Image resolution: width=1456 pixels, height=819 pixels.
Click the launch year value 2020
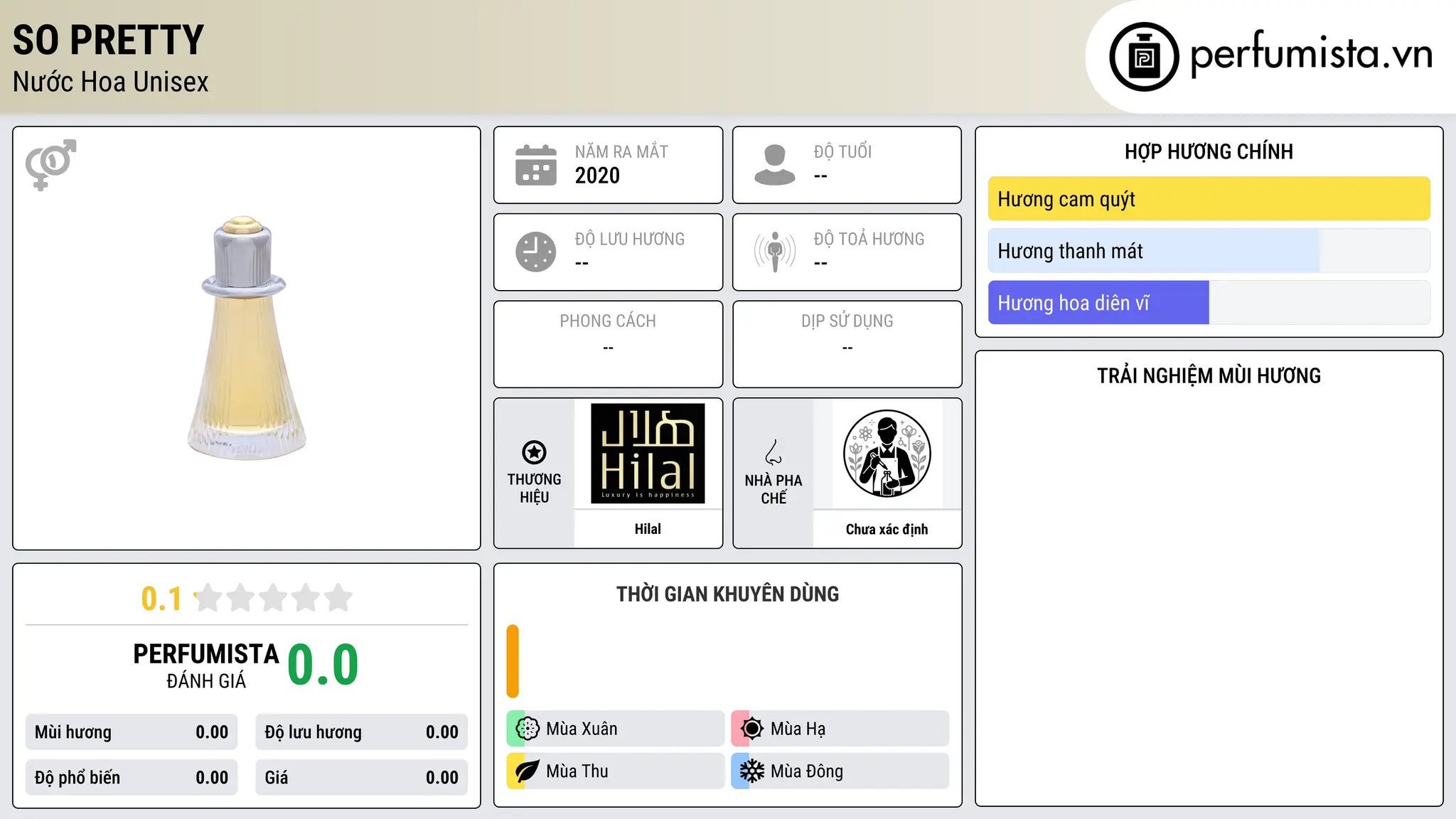[x=597, y=176]
